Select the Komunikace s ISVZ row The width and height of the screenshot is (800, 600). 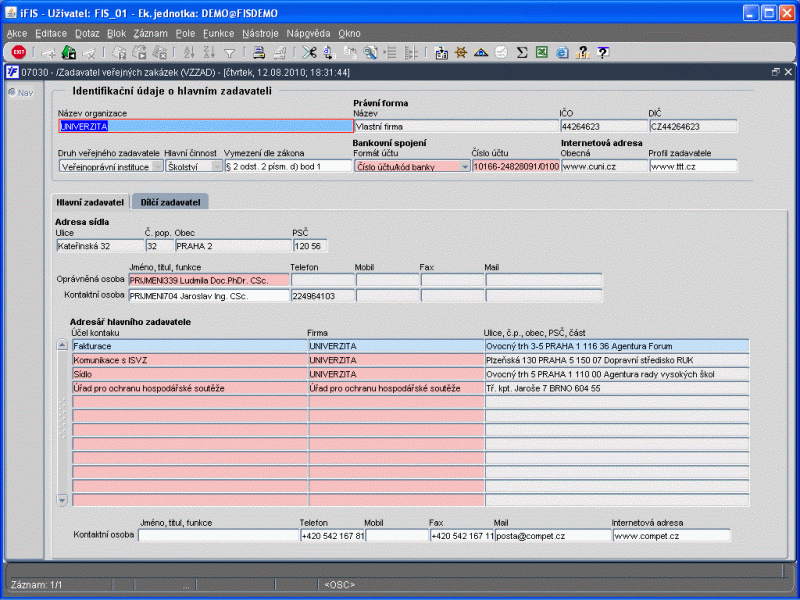411,360
